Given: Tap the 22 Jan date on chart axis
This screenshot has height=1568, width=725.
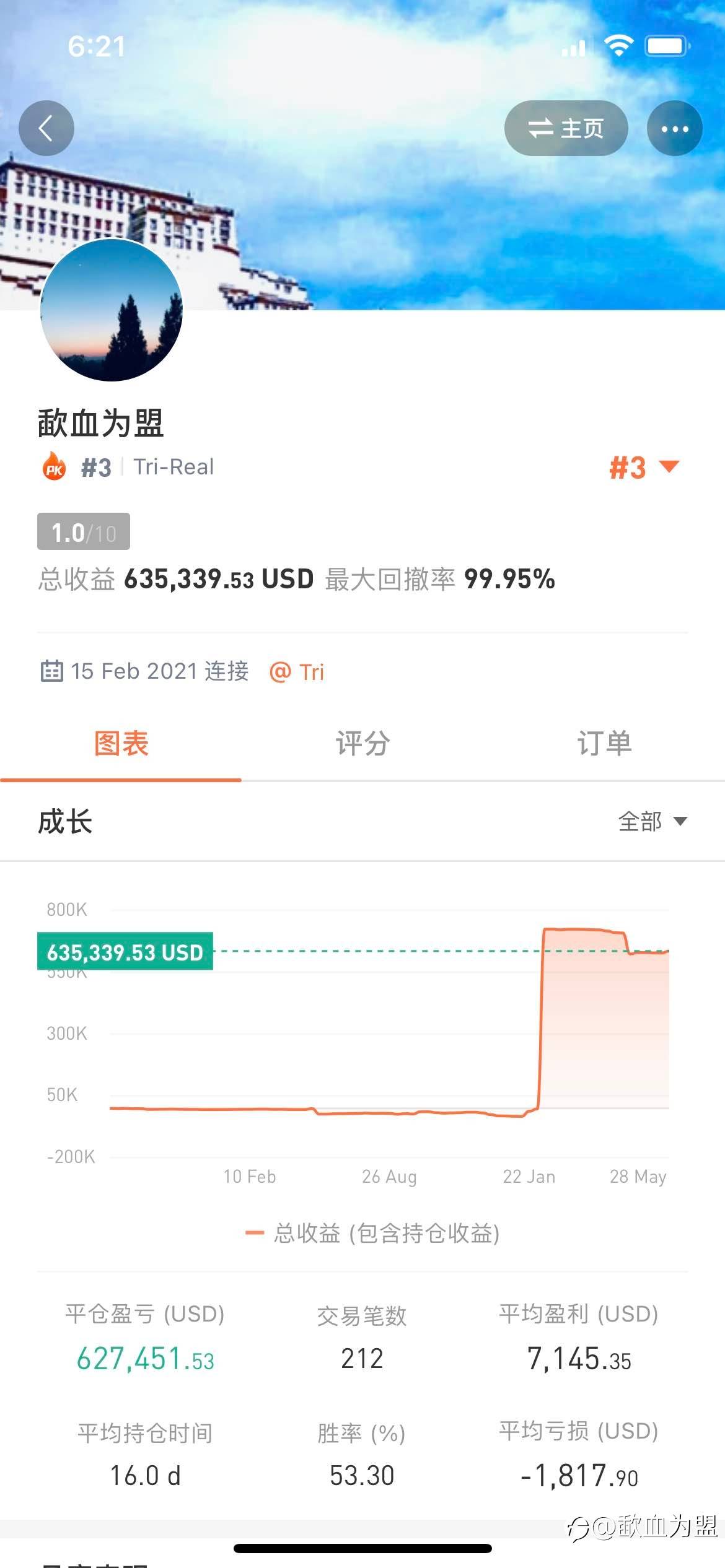Looking at the screenshot, I should click(529, 1176).
